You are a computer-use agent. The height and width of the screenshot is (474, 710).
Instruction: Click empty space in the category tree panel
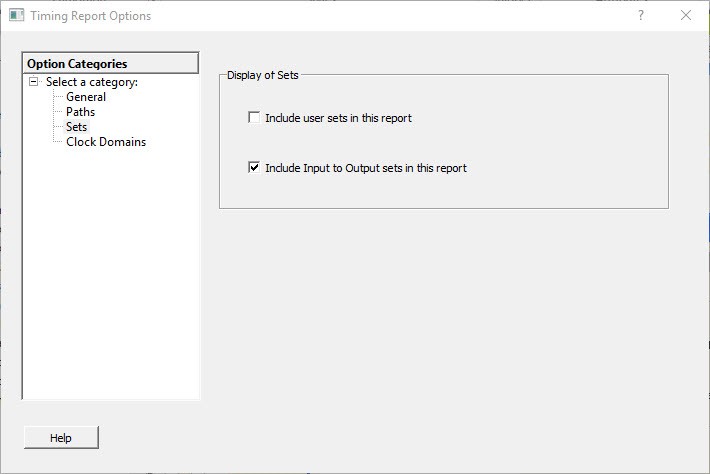110,280
